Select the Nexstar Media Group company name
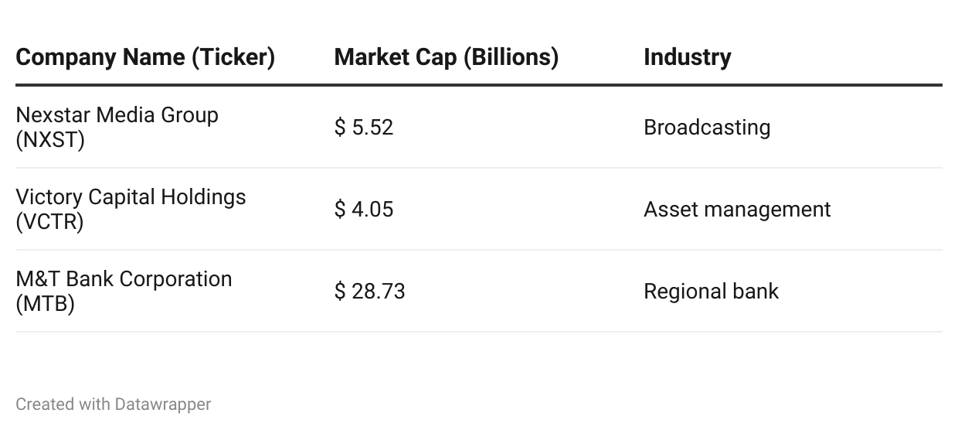Screen dimensions: 958x430 click(116, 115)
